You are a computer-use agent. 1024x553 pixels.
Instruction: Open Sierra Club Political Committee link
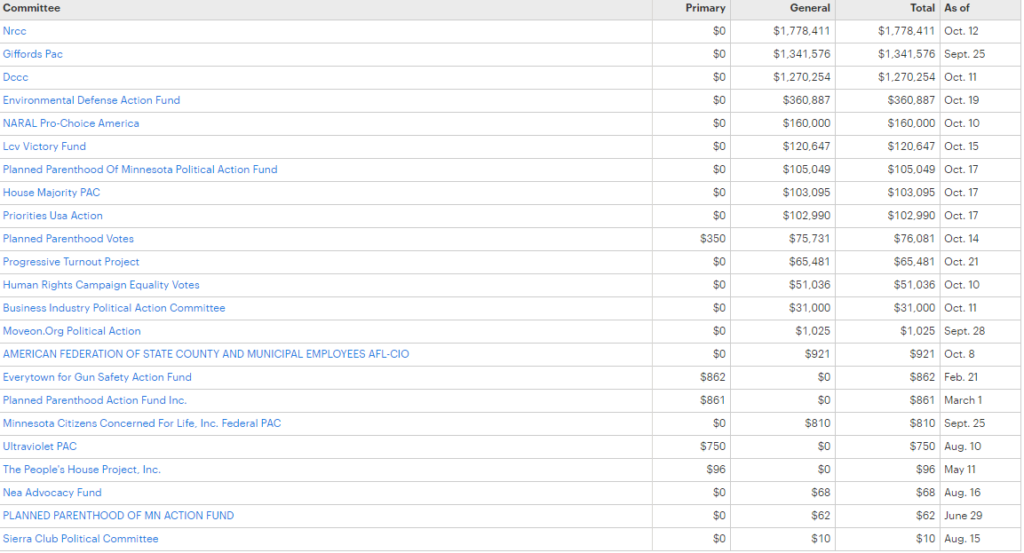click(80, 538)
